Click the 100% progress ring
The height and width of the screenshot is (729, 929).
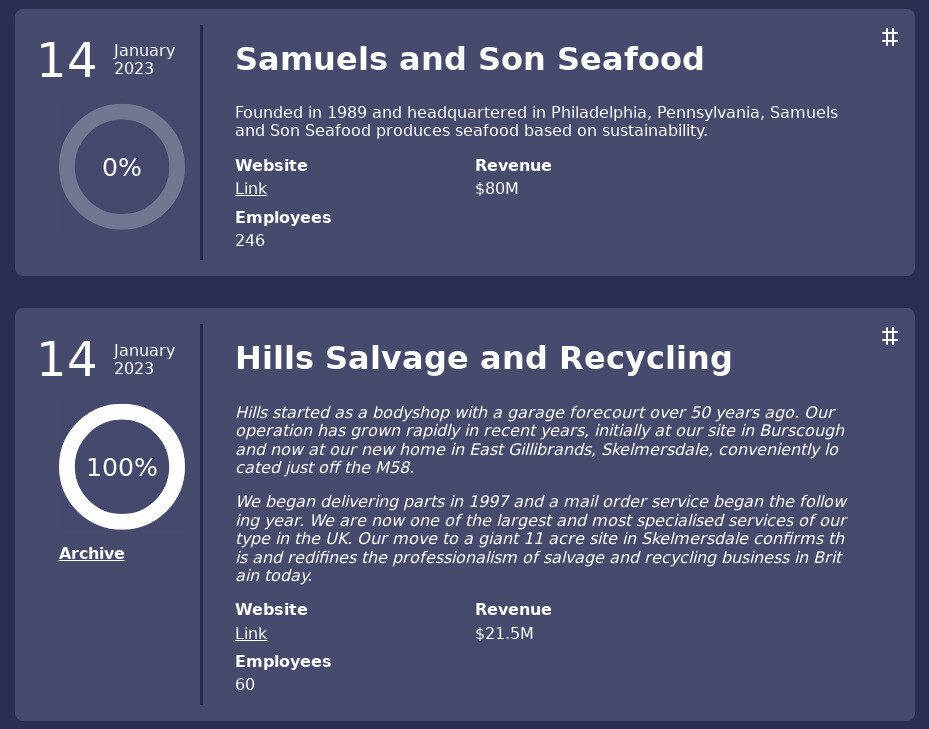point(122,467)
